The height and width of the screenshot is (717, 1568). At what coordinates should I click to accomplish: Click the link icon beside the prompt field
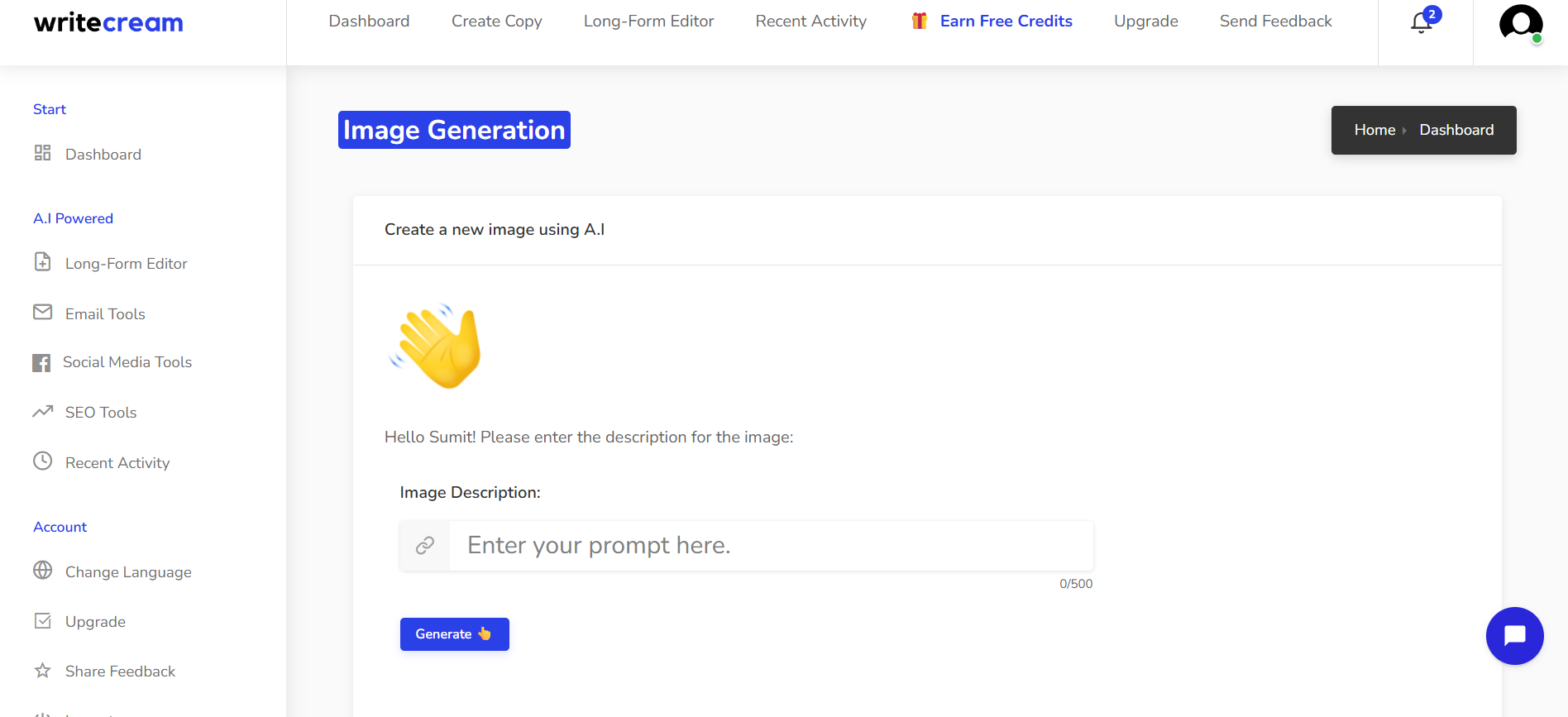coord(425,546)
